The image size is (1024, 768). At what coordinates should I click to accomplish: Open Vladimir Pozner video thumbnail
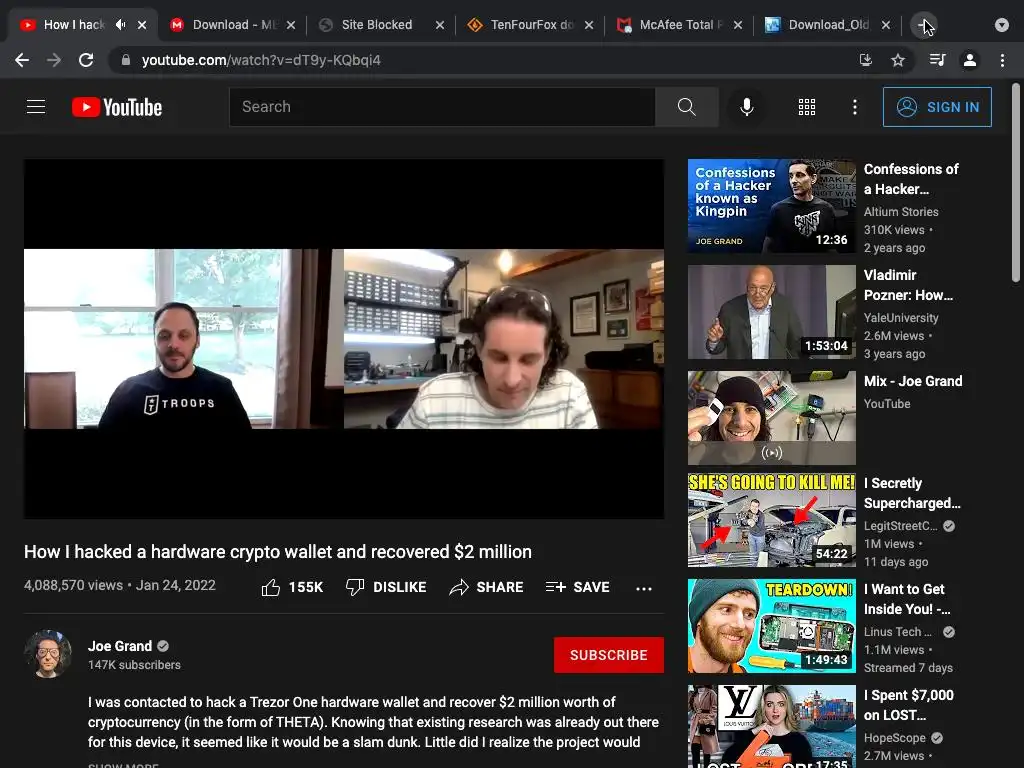(771, 312)
